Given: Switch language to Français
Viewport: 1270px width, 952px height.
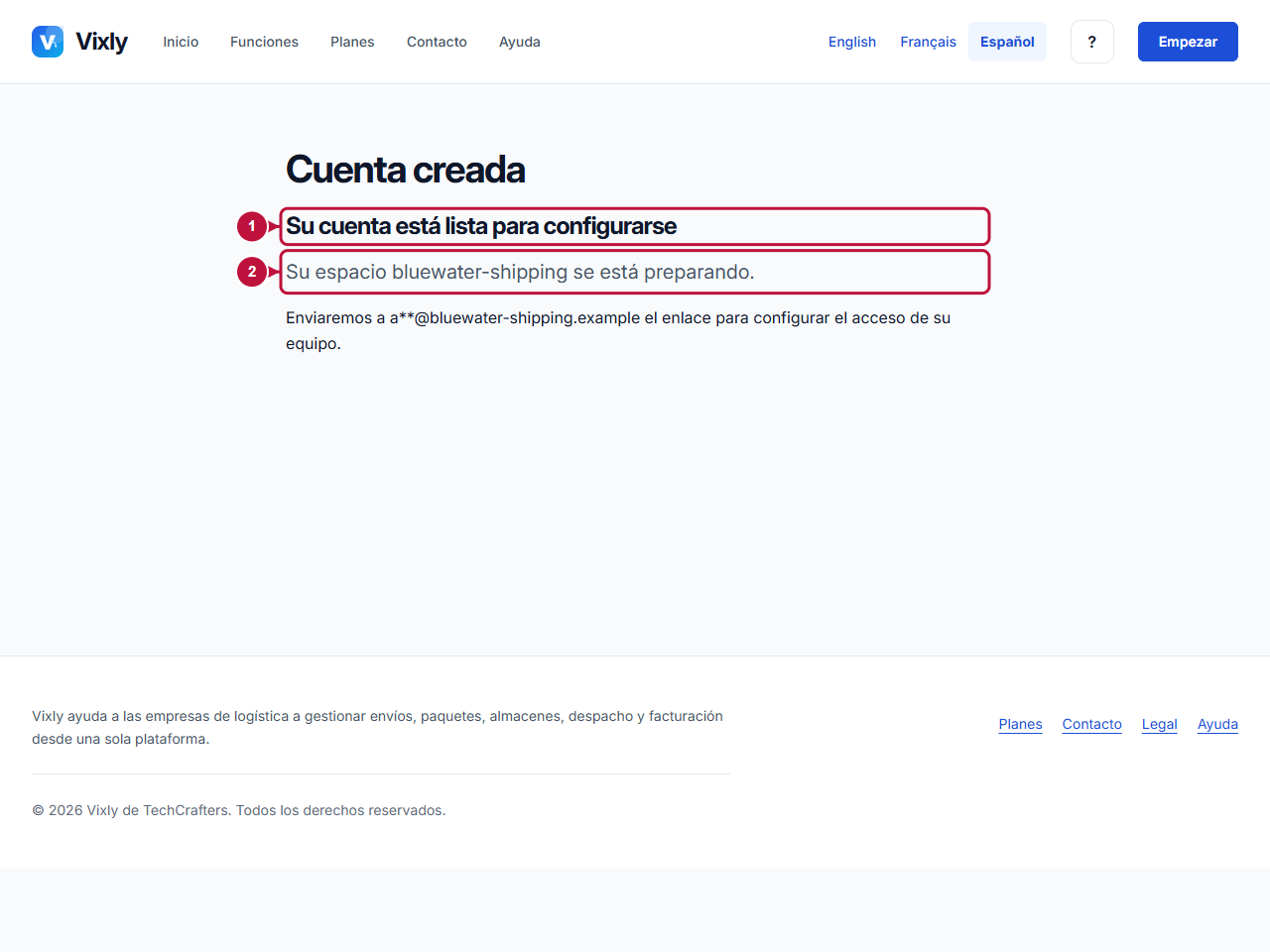Looking at the screenshot, I should pyautogui.click(x=928, y=42).
